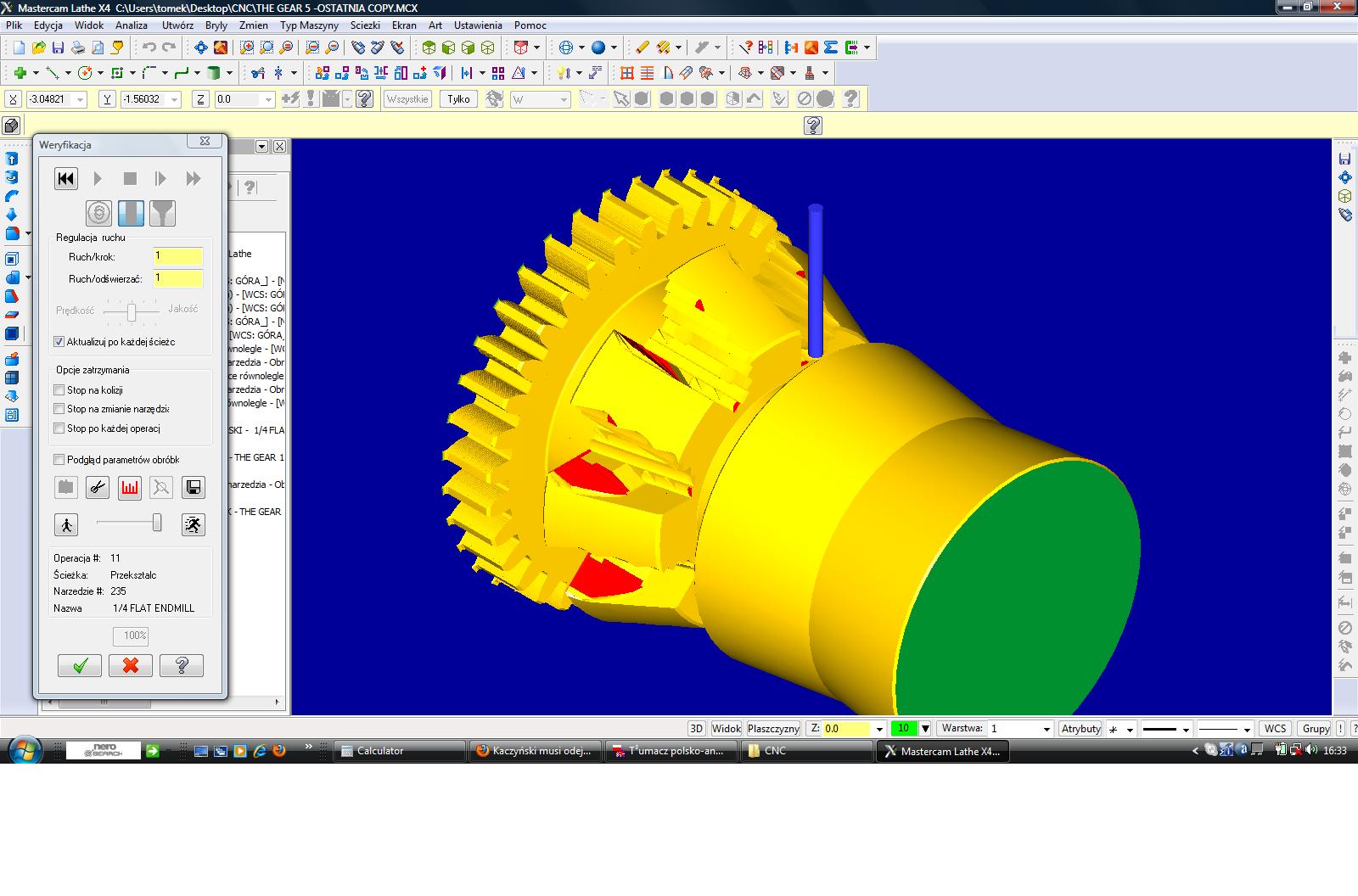Play the verification simulation

coord(98,178)
